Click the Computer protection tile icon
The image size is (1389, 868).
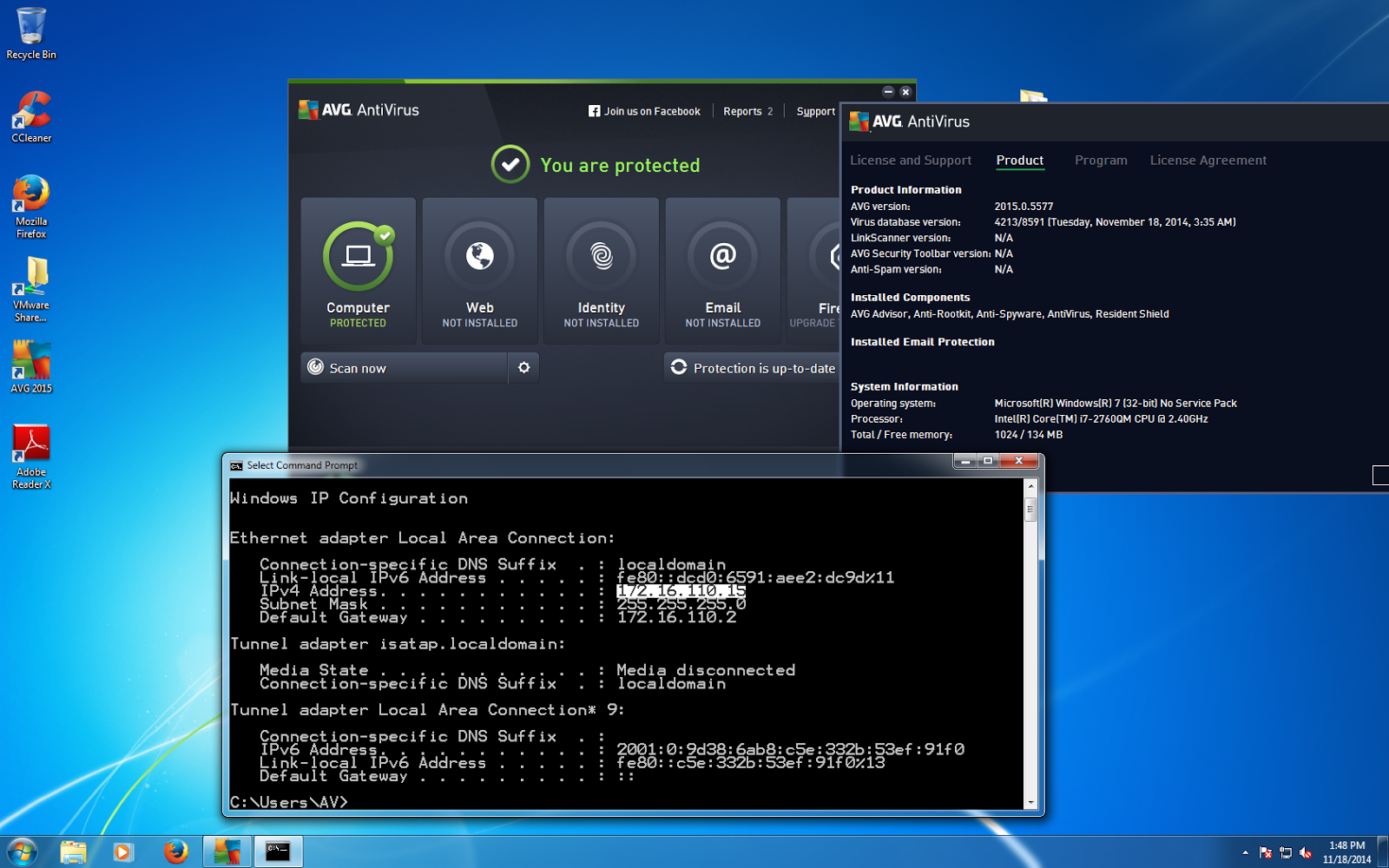pyautogui.click(x=358, y=257)
